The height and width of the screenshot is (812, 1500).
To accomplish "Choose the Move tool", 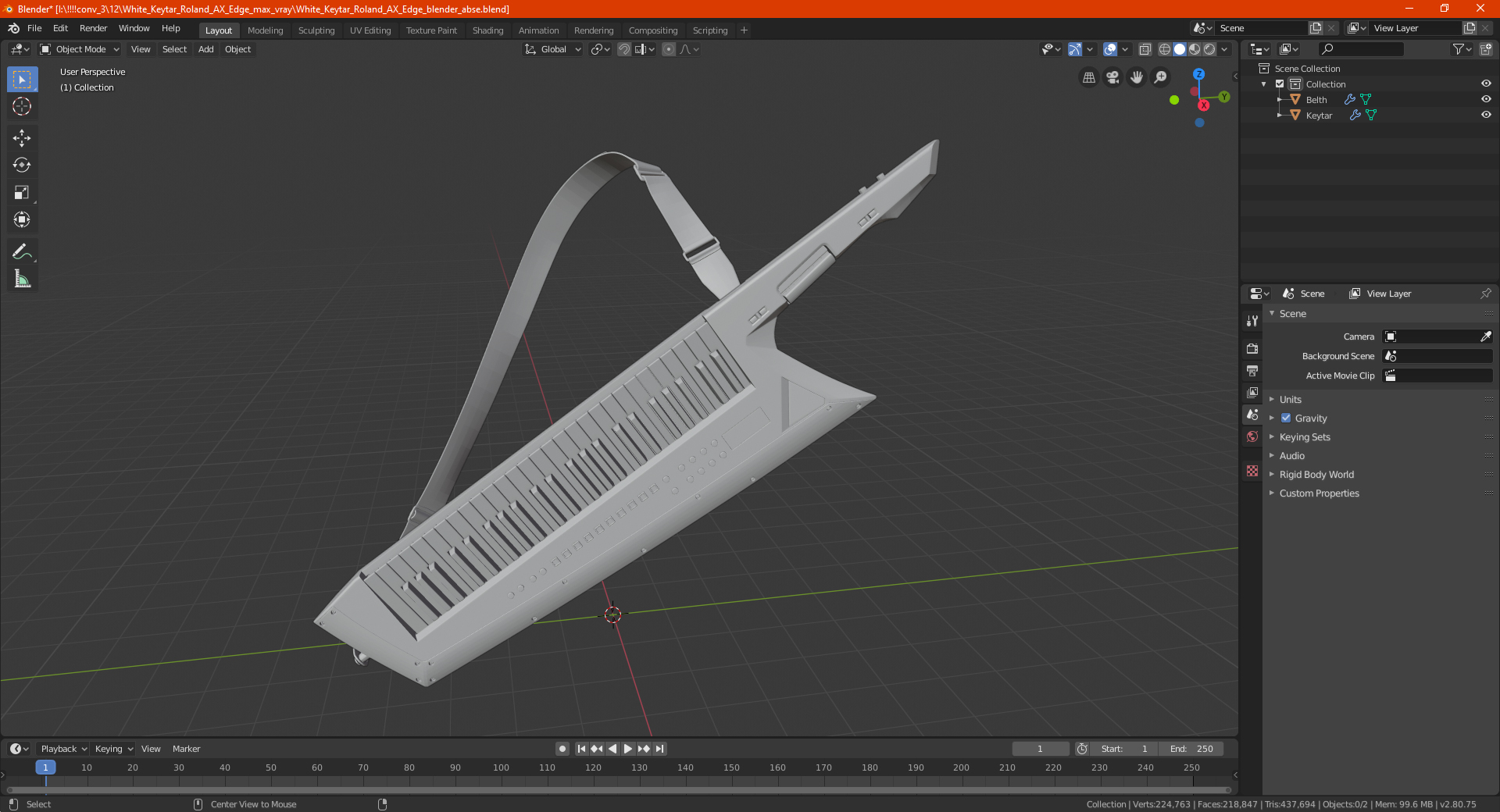I will click(x=22, y=138).
